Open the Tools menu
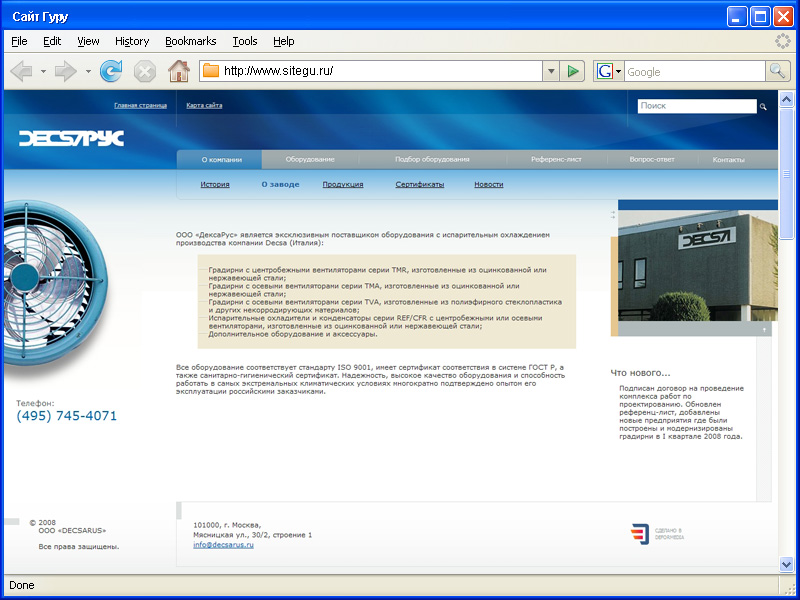Screen dimensions: 800x600 pos(245,41)
